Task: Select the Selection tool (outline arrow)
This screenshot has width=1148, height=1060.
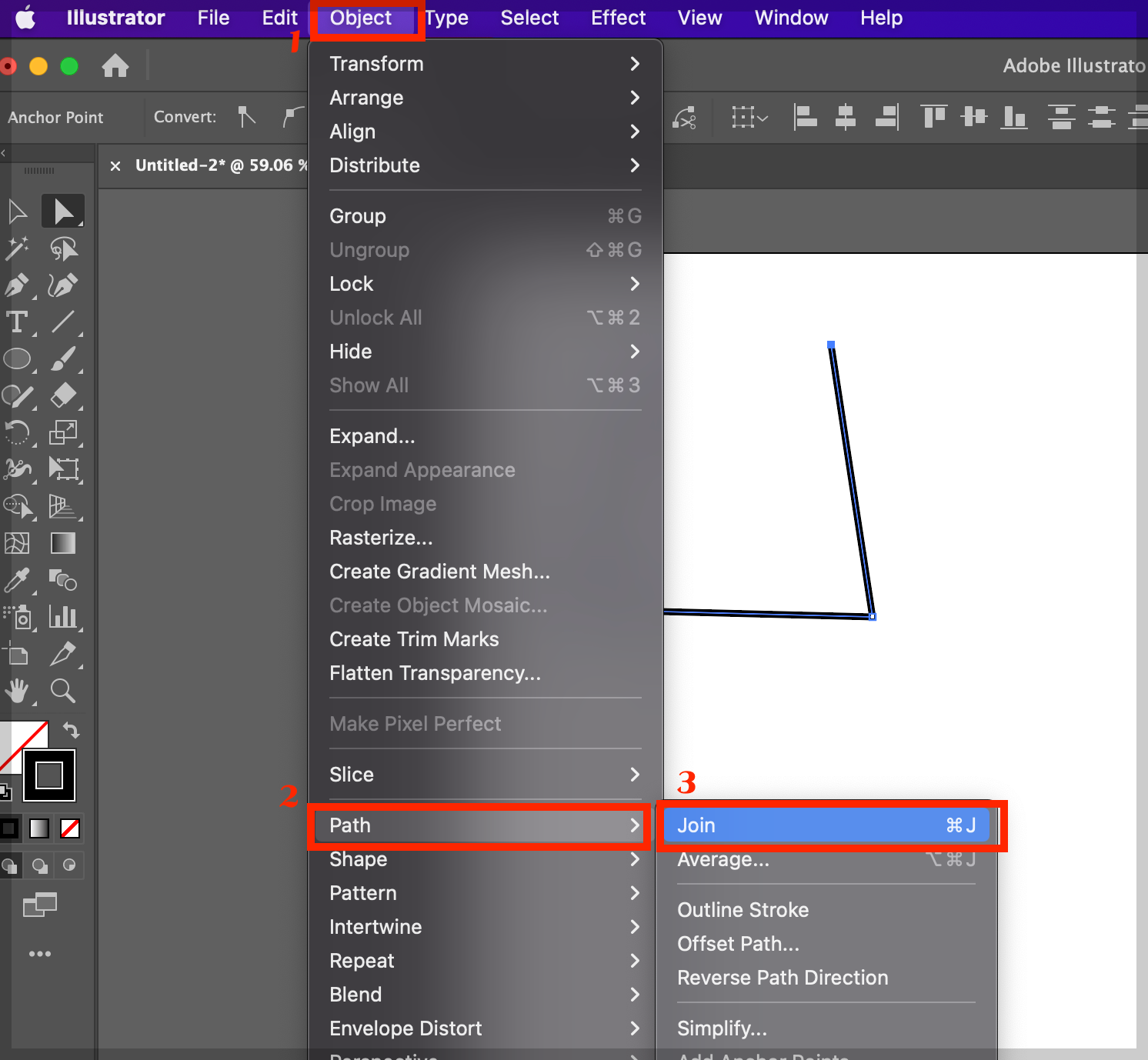Action: [17, 211]
